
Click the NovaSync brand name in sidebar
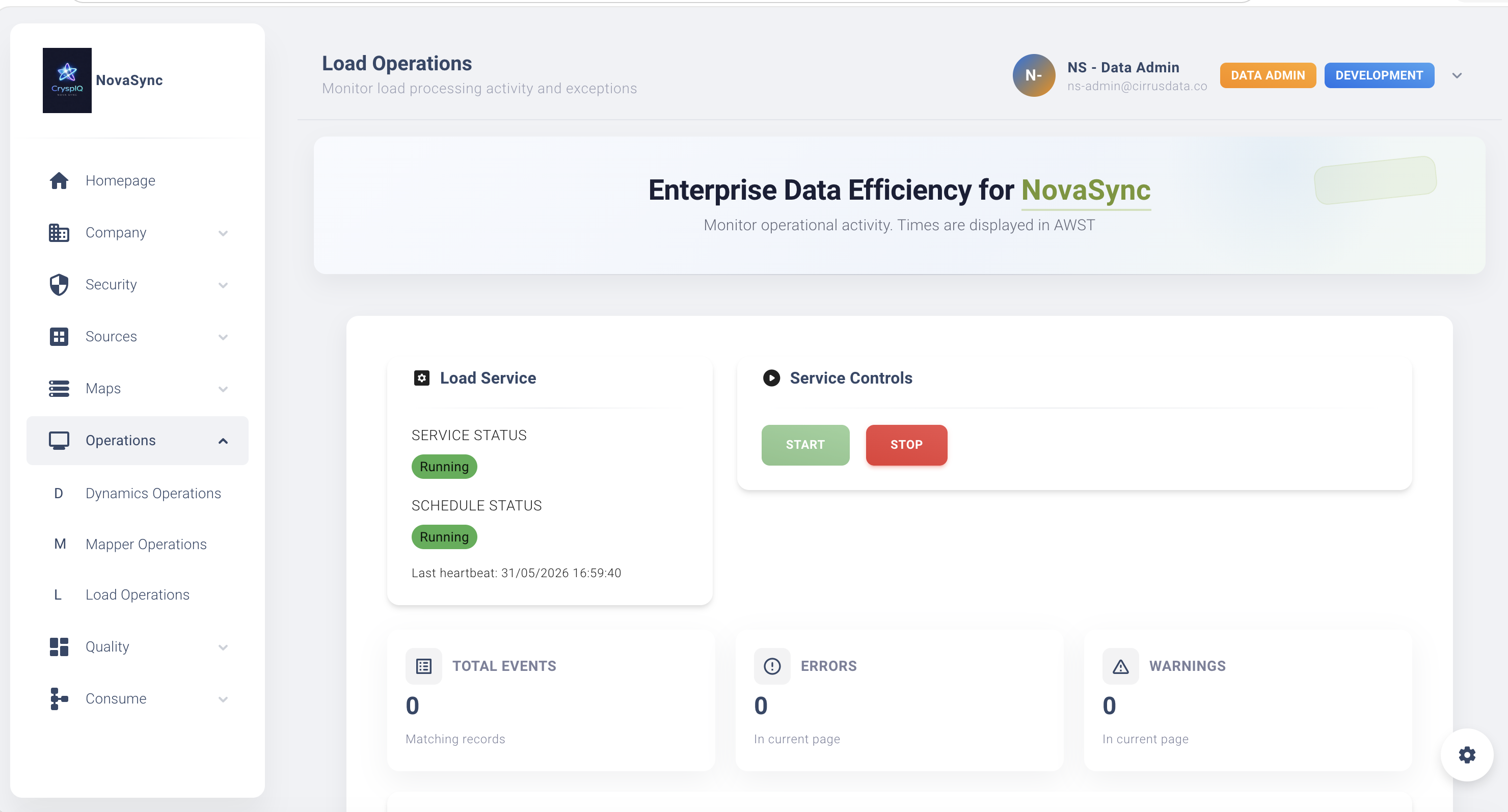click(129, 80)
